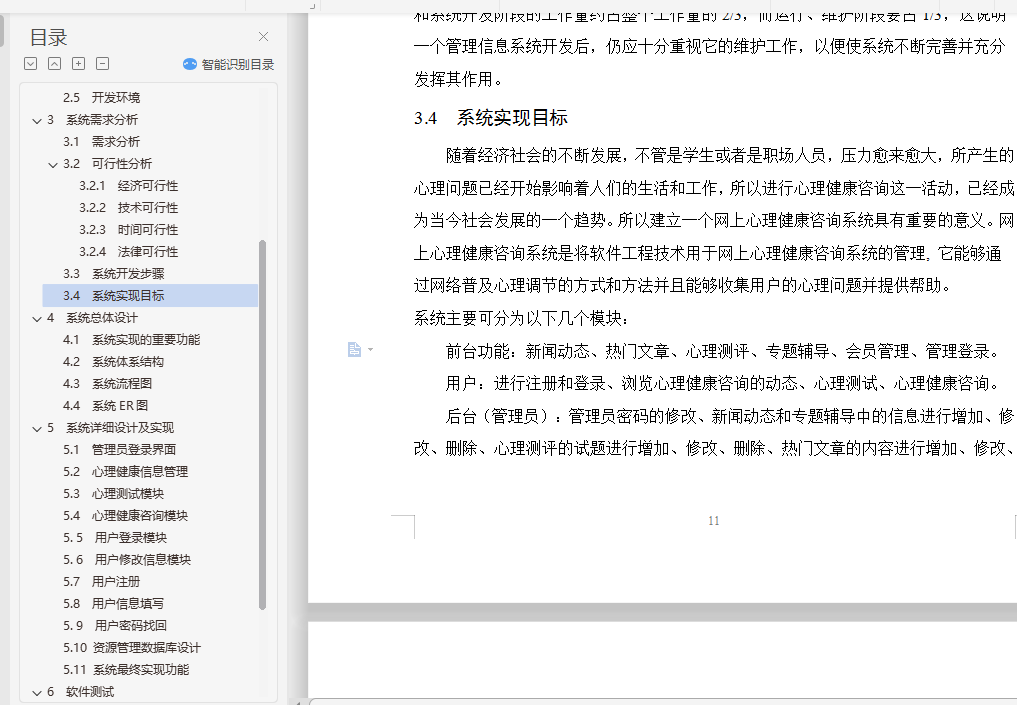Click the line starting with 后台（管理员）

click(730, 416)
